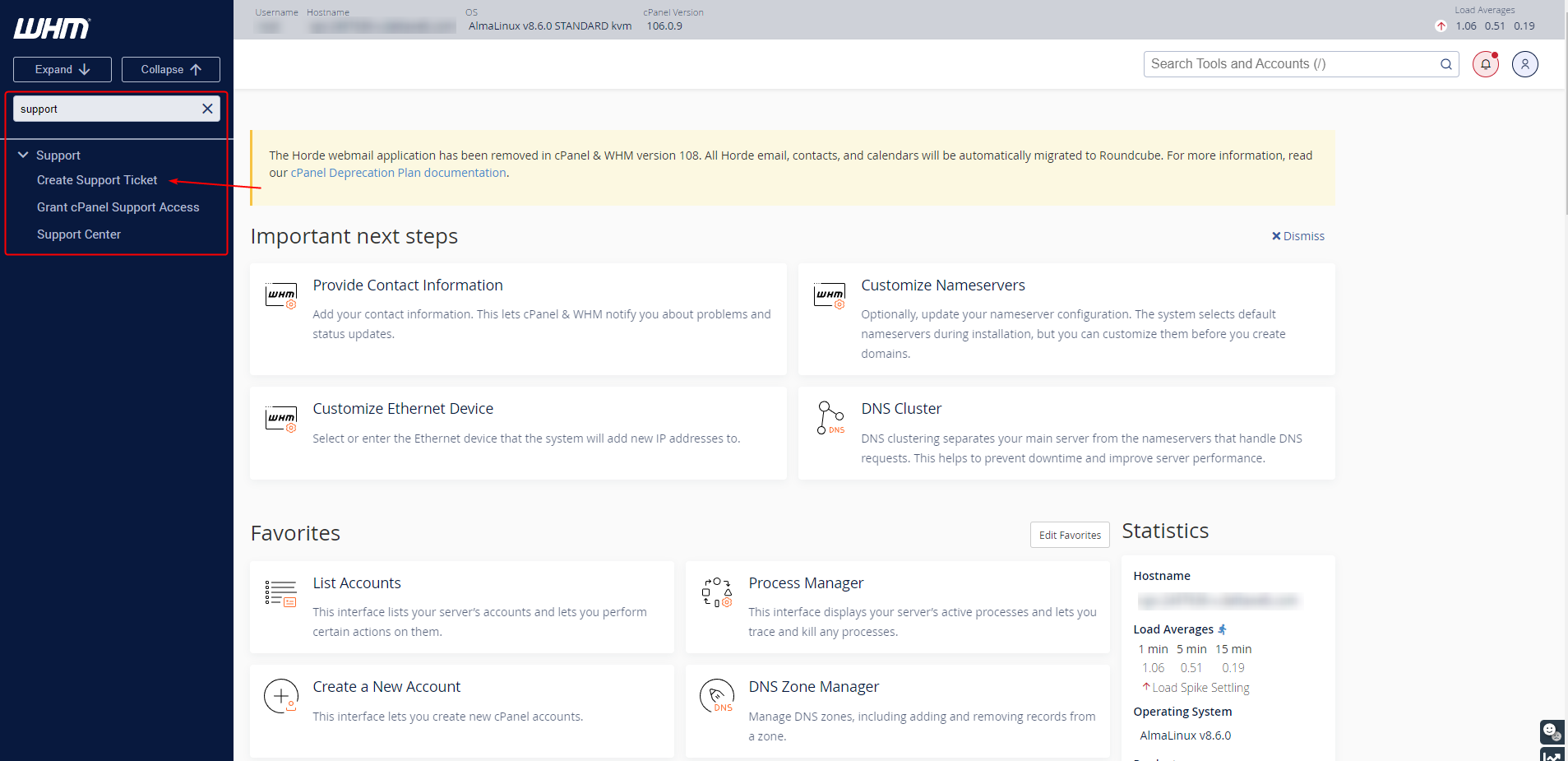Click the blue icon beside Load Averages heading
This screenshot has height=761, width=1568.
pyautogui.click(x=1222, y=629)
